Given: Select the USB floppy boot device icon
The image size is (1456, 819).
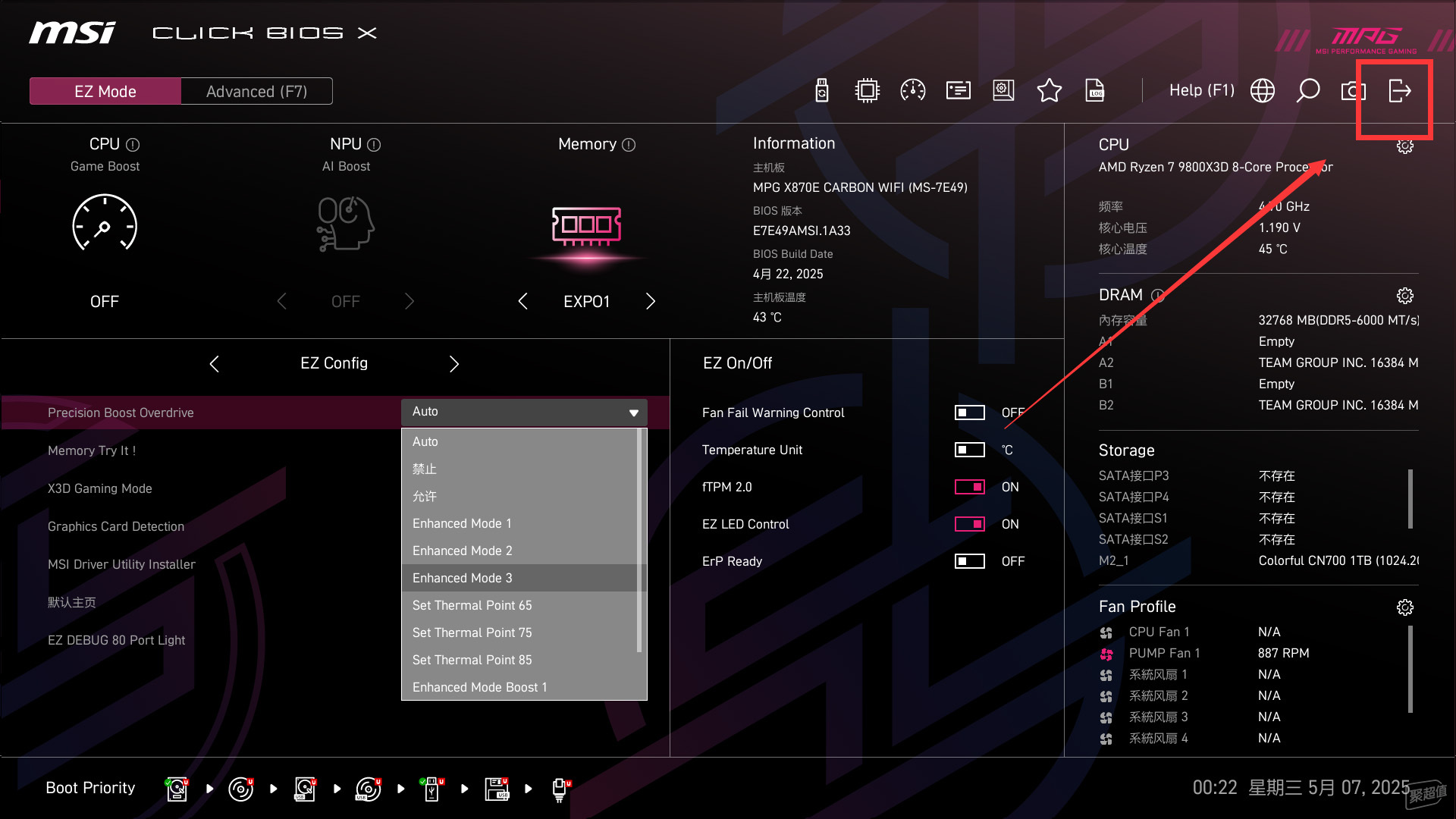Looking at the screenshot, I should [497, 789].
